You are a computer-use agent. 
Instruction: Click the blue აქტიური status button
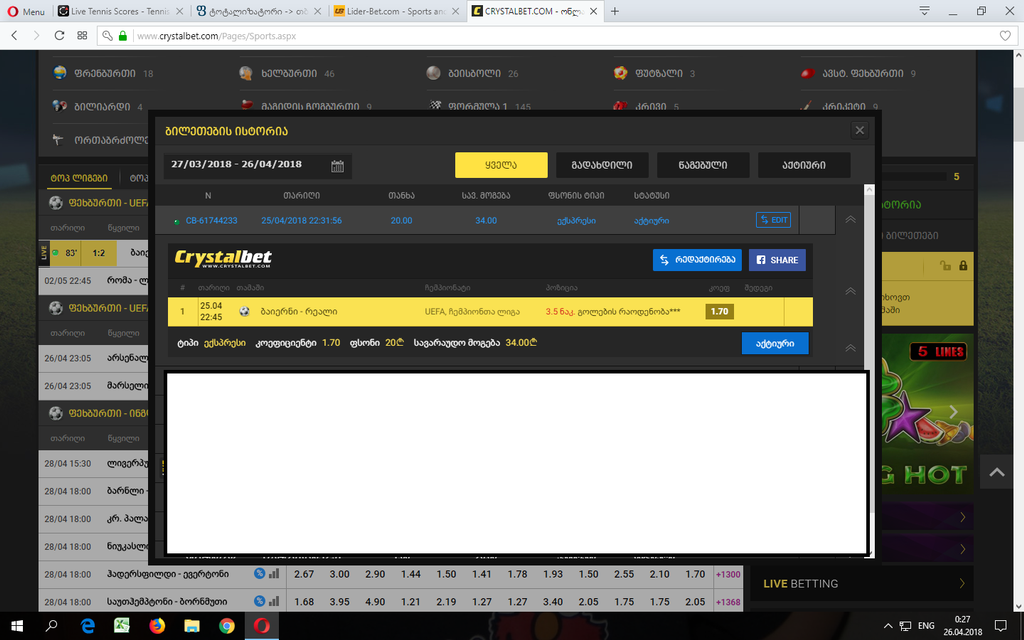point(775,344)
